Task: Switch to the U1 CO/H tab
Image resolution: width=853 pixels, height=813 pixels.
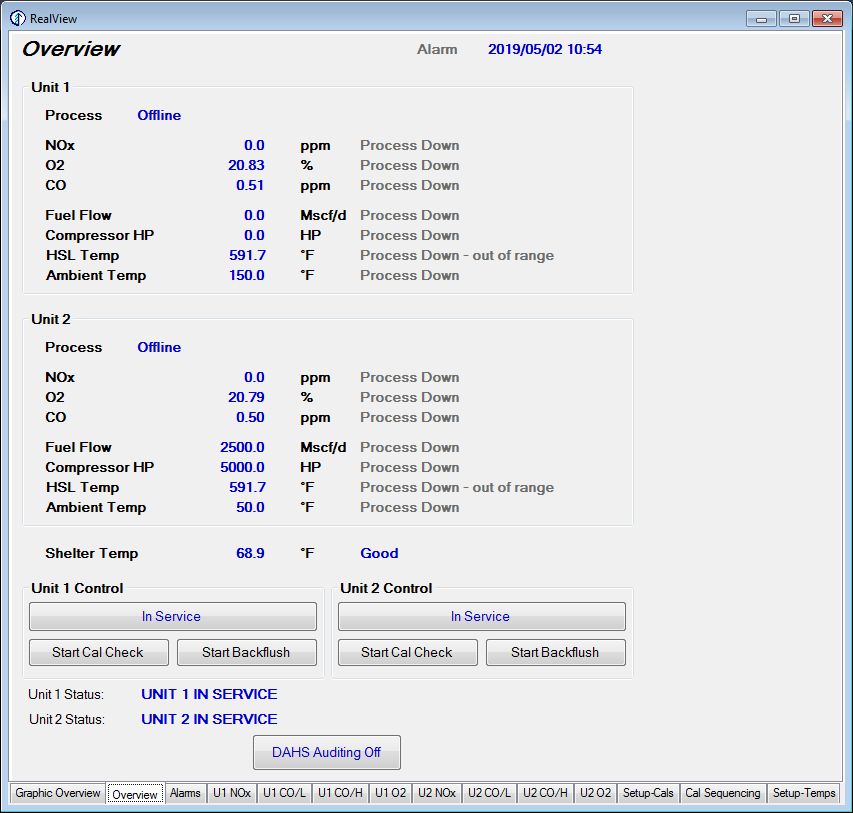Action: tap(341, 793)
